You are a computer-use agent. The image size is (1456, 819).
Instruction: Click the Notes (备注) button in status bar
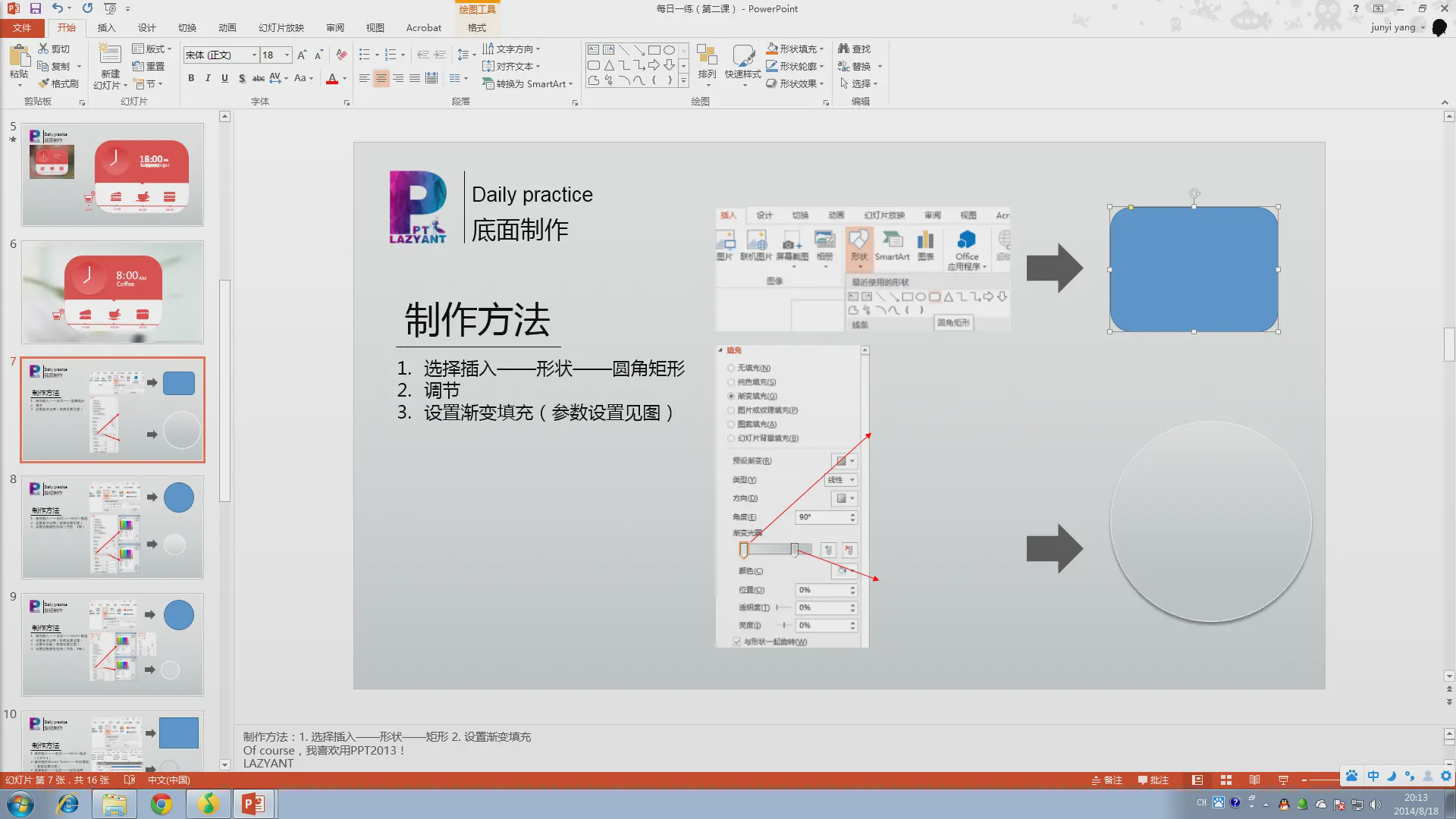pyautogui.click(x=1106, y=780)
